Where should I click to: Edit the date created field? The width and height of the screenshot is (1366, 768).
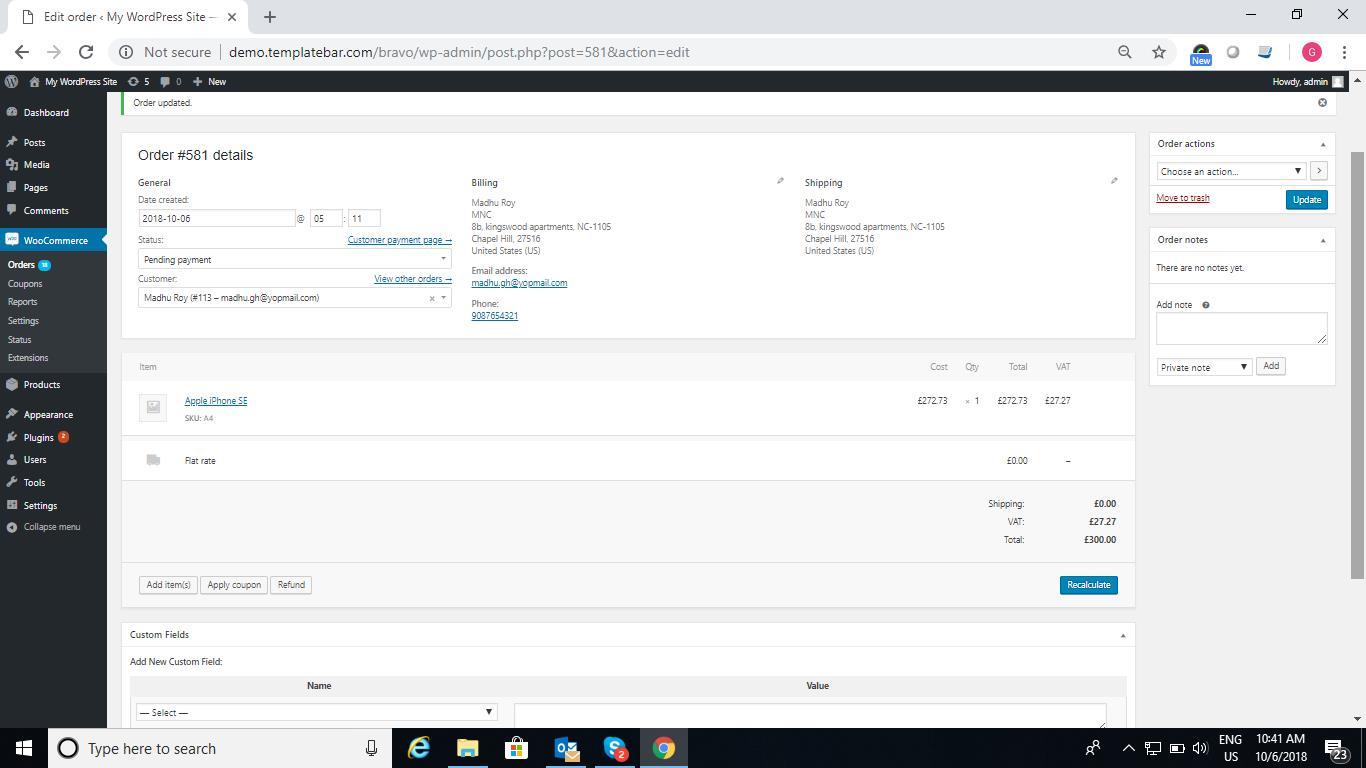click(x=216, y=218)
